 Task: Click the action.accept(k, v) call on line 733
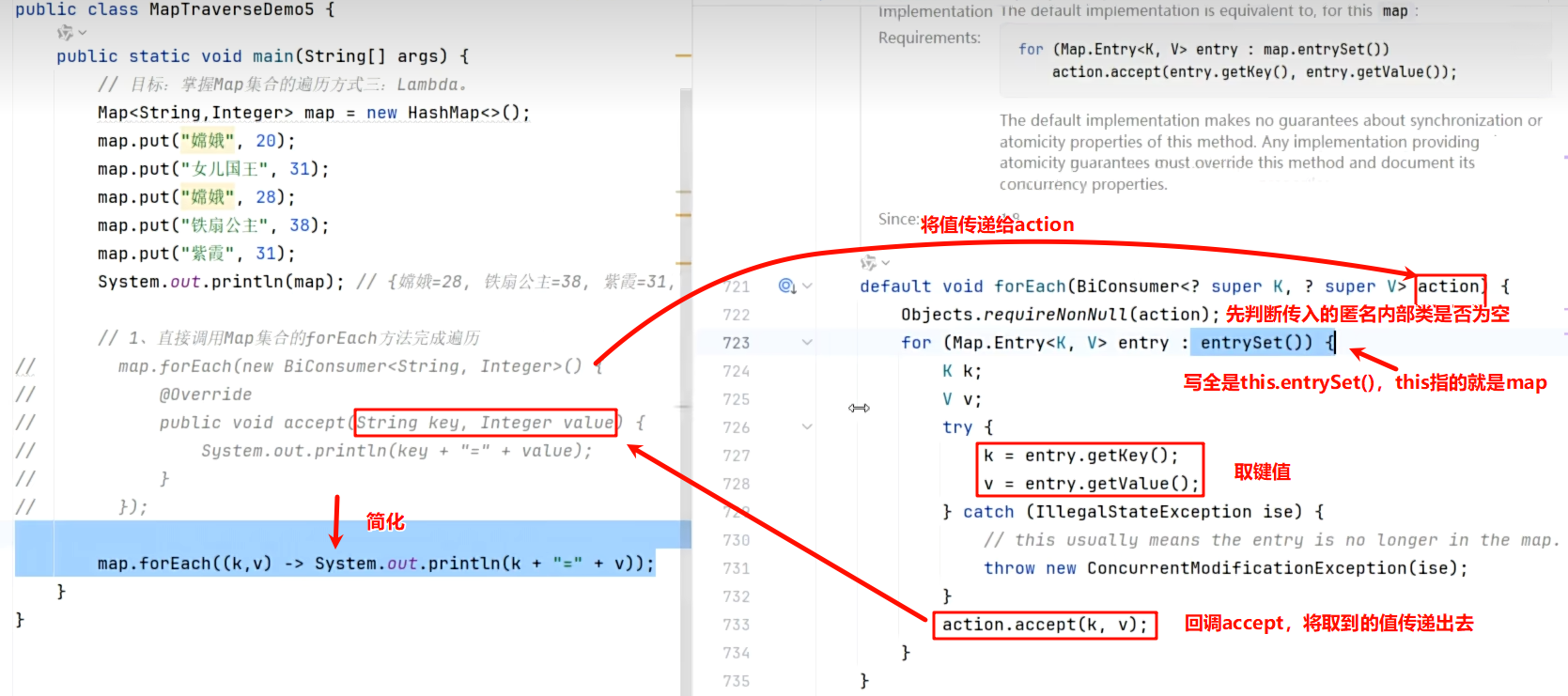[1045, 625]
